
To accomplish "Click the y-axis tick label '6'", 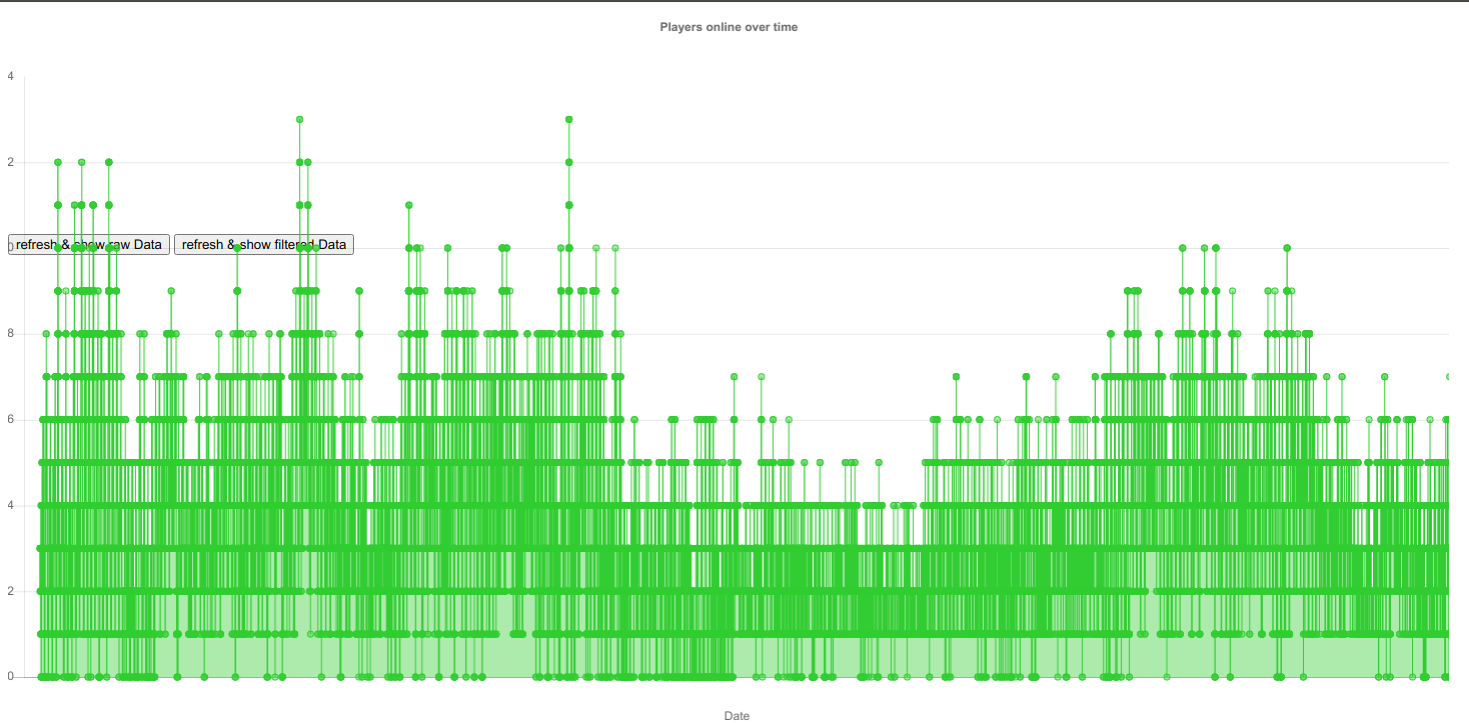I will [x=11, y=420].
